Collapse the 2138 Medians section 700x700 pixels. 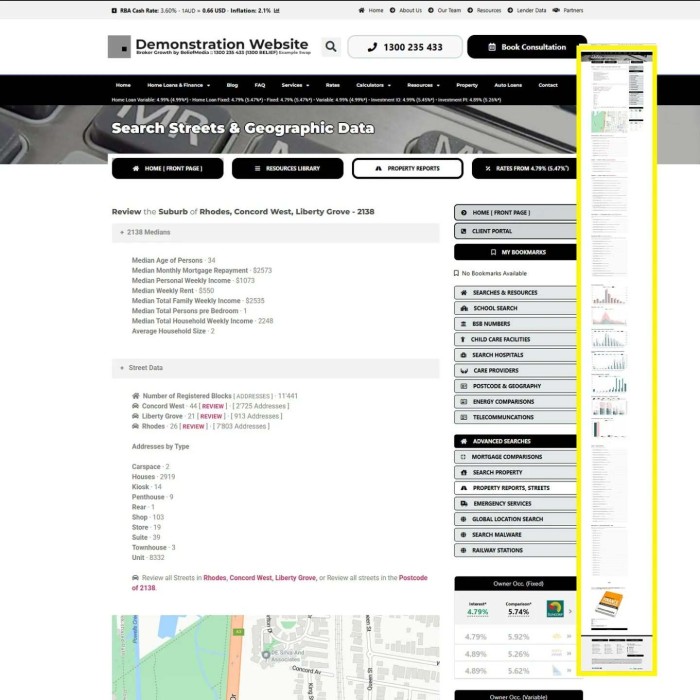[x=146, y=232]
